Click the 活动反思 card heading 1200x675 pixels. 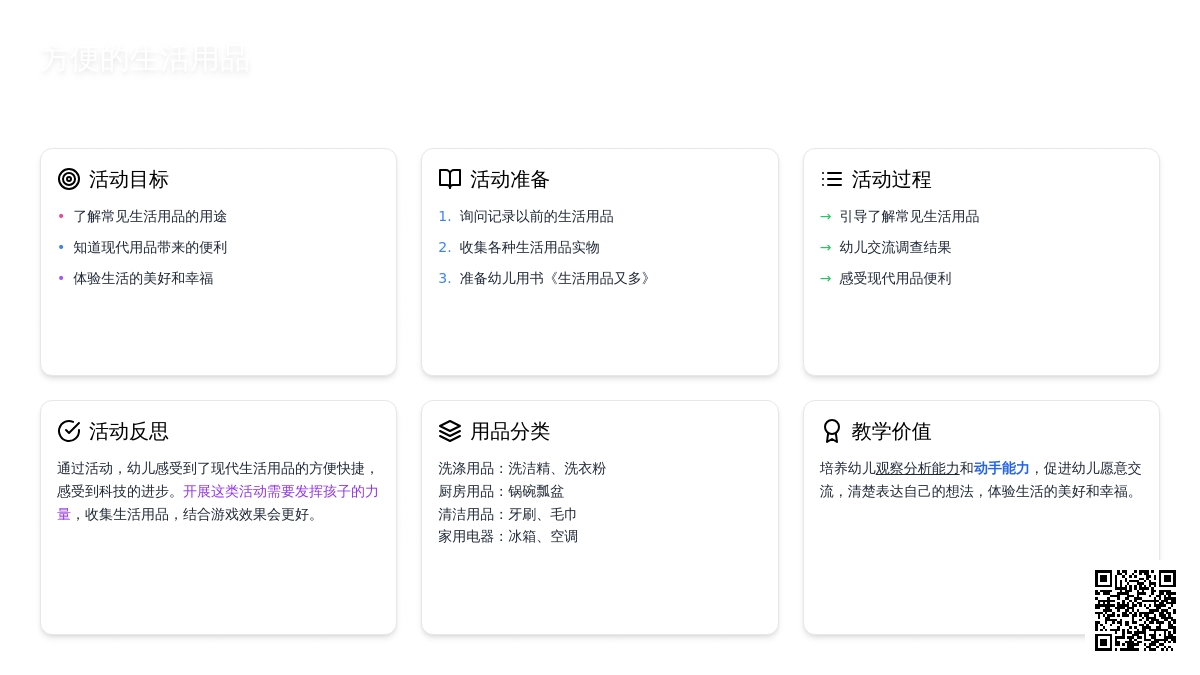tap(129, 431)
